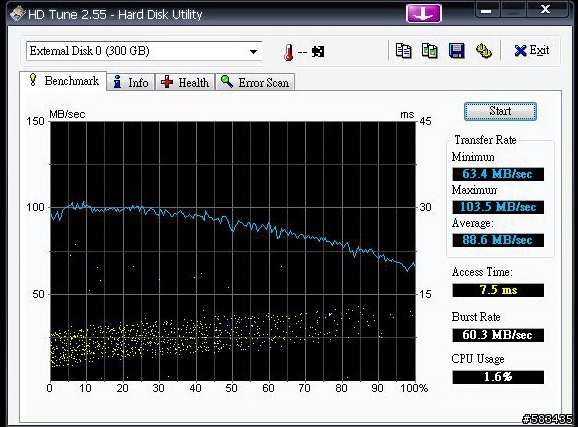Open the options wrench icon
578x427 pixels.
(483, 51)
